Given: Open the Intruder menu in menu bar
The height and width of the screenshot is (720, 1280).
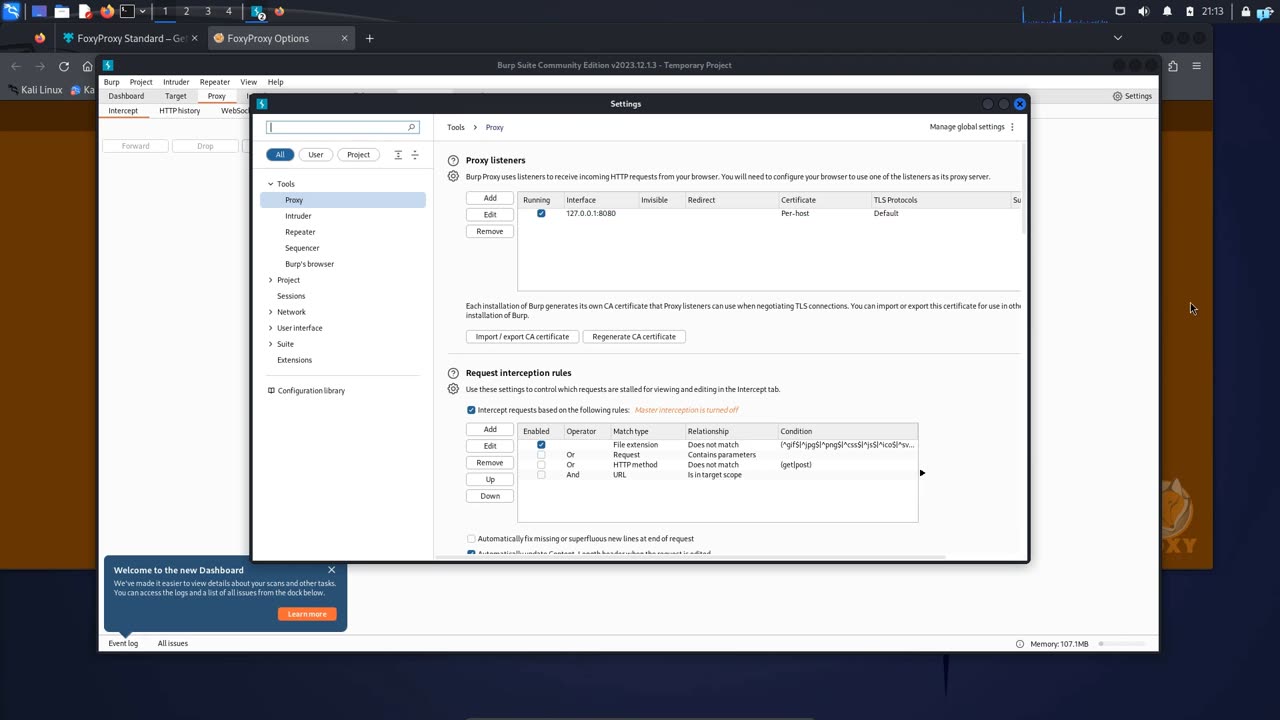Looking at the screenshot, I should [176, 82].
